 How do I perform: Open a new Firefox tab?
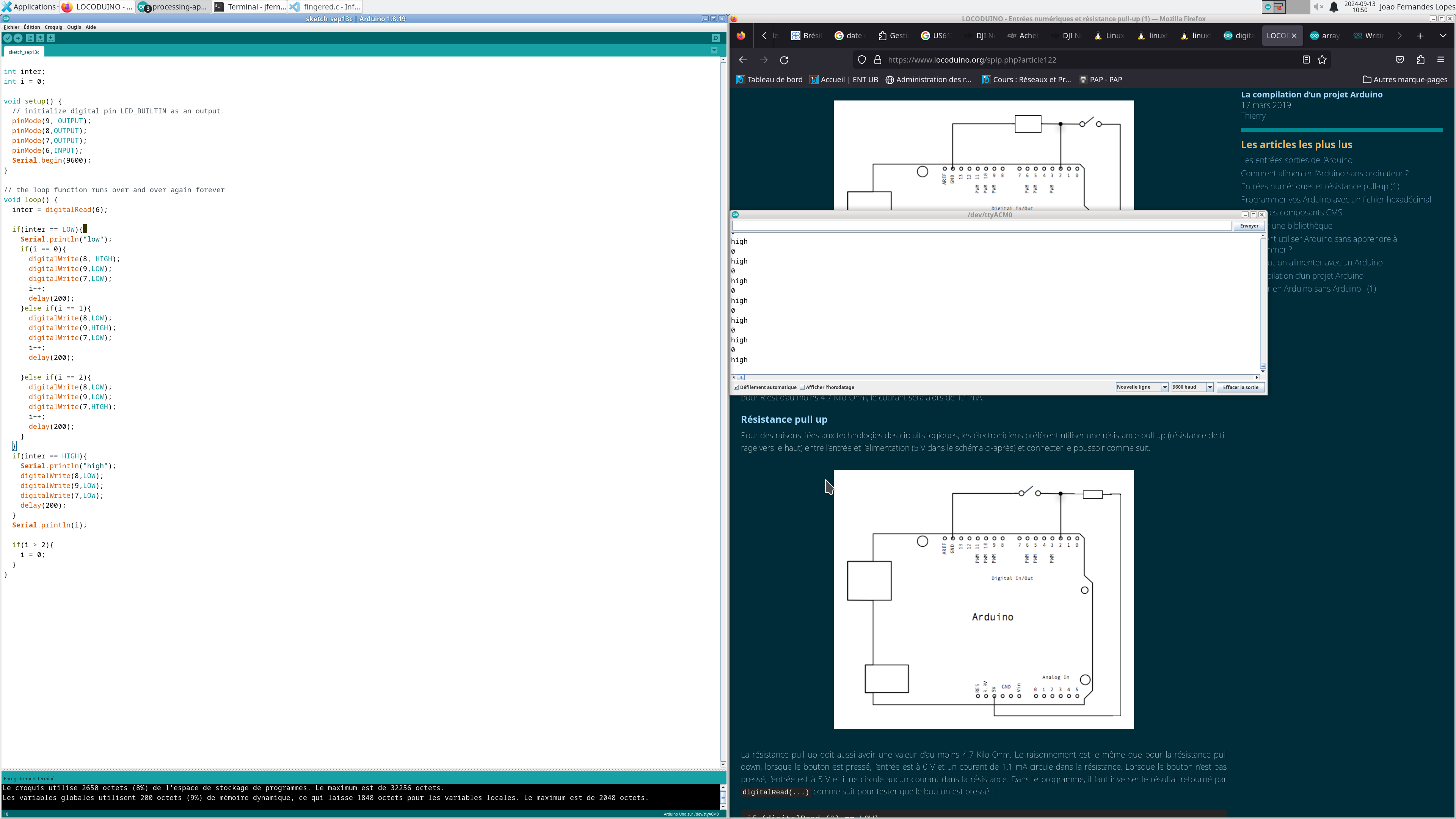pyautogui.click(x=1420, y=36)
